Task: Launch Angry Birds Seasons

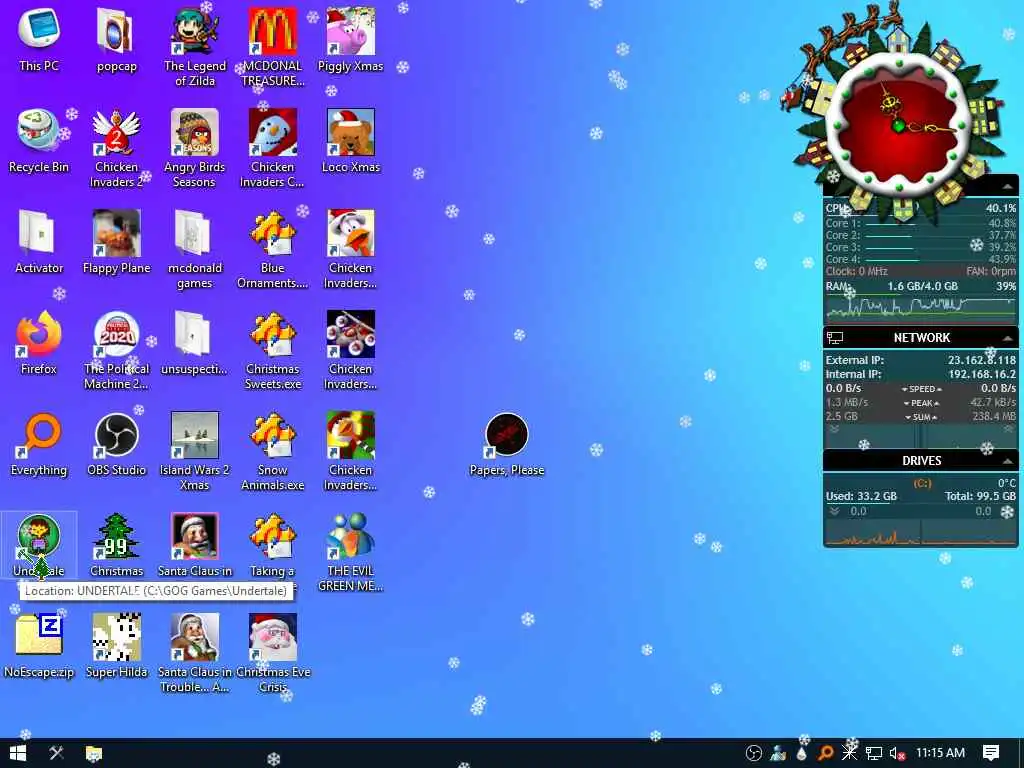Action: 195,148
